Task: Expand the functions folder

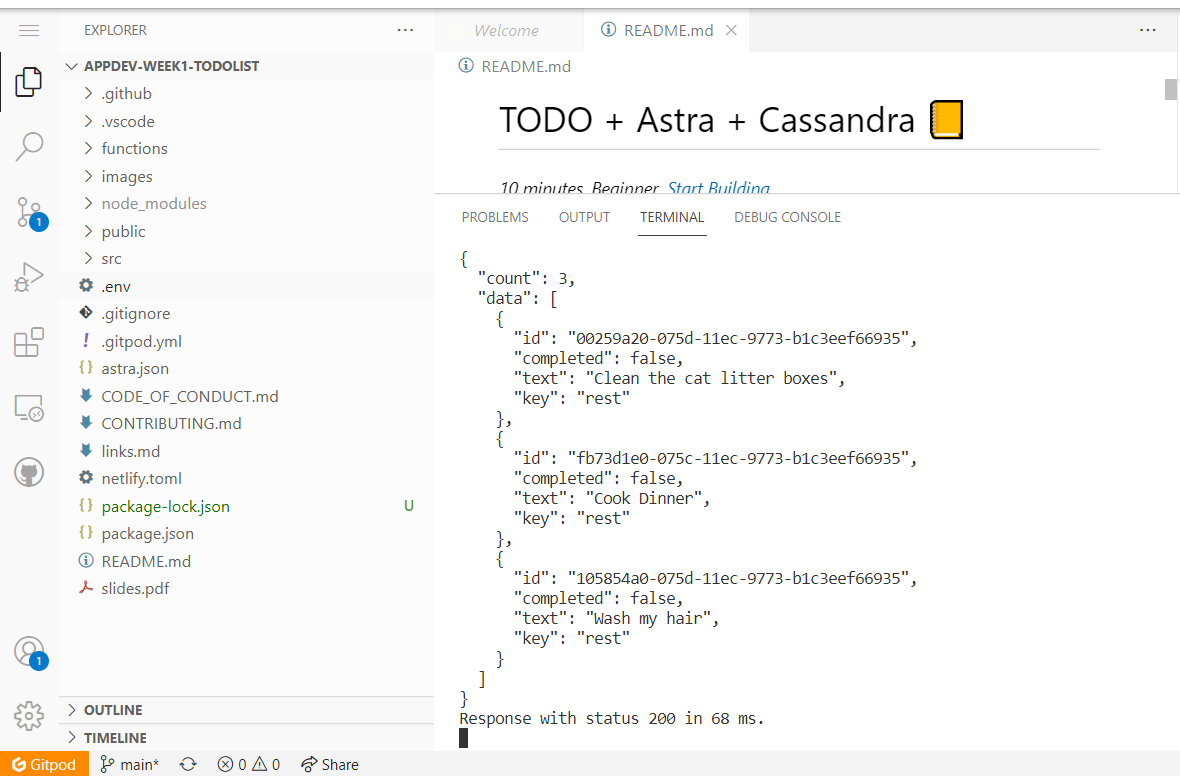Action: [247, 148]
